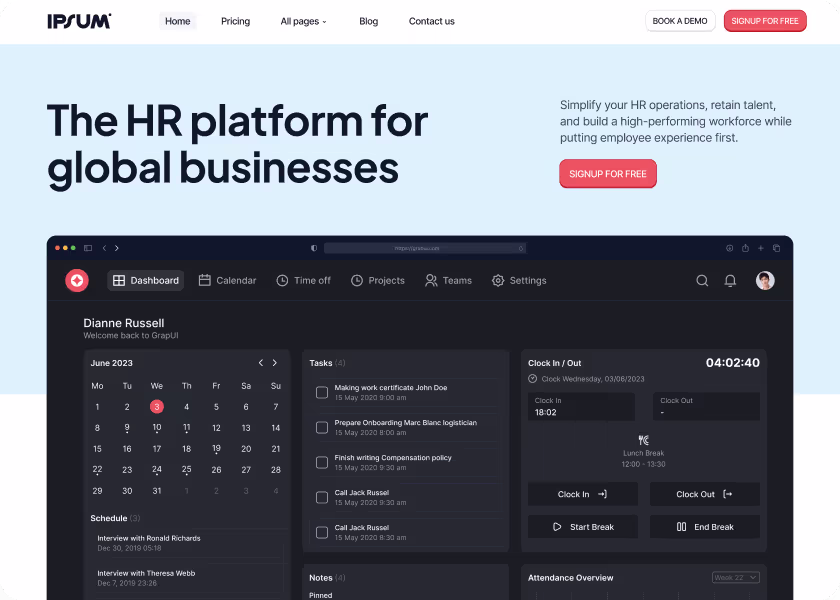Select the Dashboard tab
The image size is (840, 600).
(146, 280)
